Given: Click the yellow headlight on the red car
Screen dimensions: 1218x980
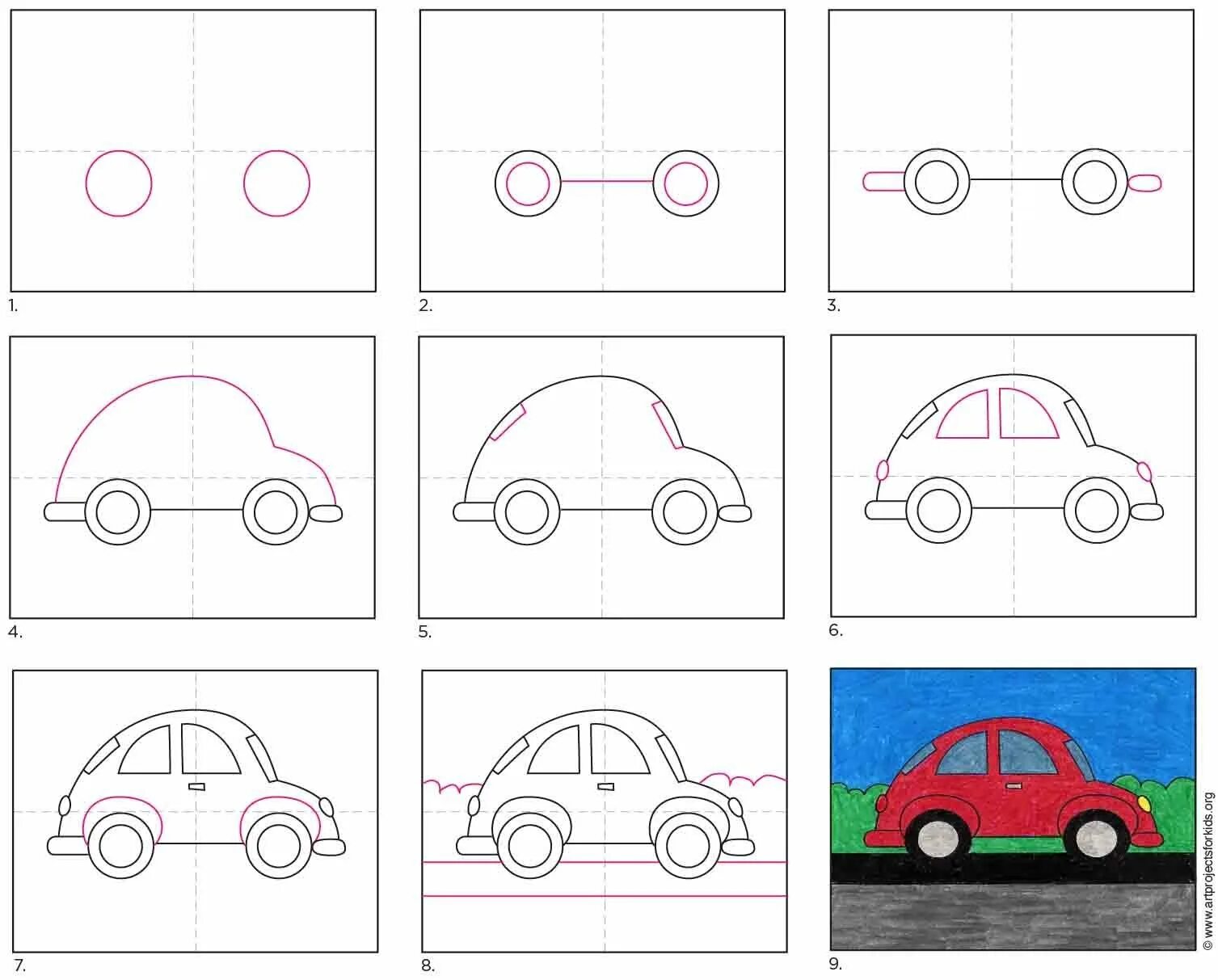Looking at the screenshot, I should 1144,803.
